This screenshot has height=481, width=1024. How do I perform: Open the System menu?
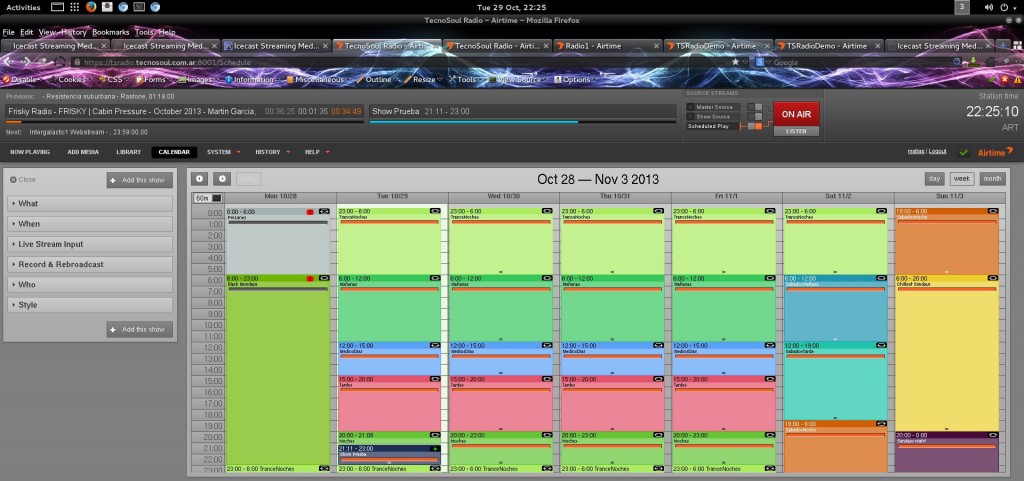tap(223, 152)
